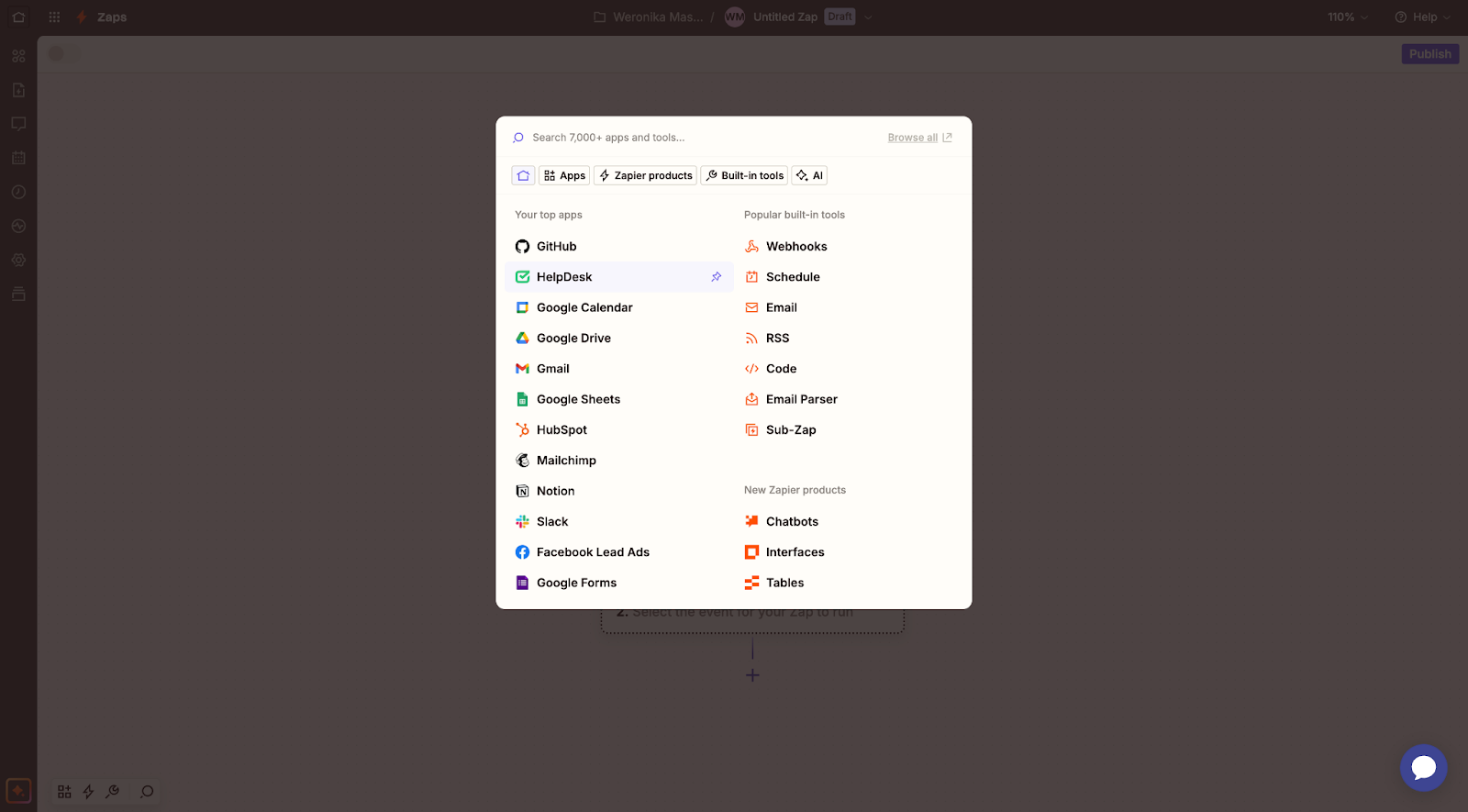
Task: Open the Weronika Mas... folder breadcrumb
Action: tap(649, 17)
